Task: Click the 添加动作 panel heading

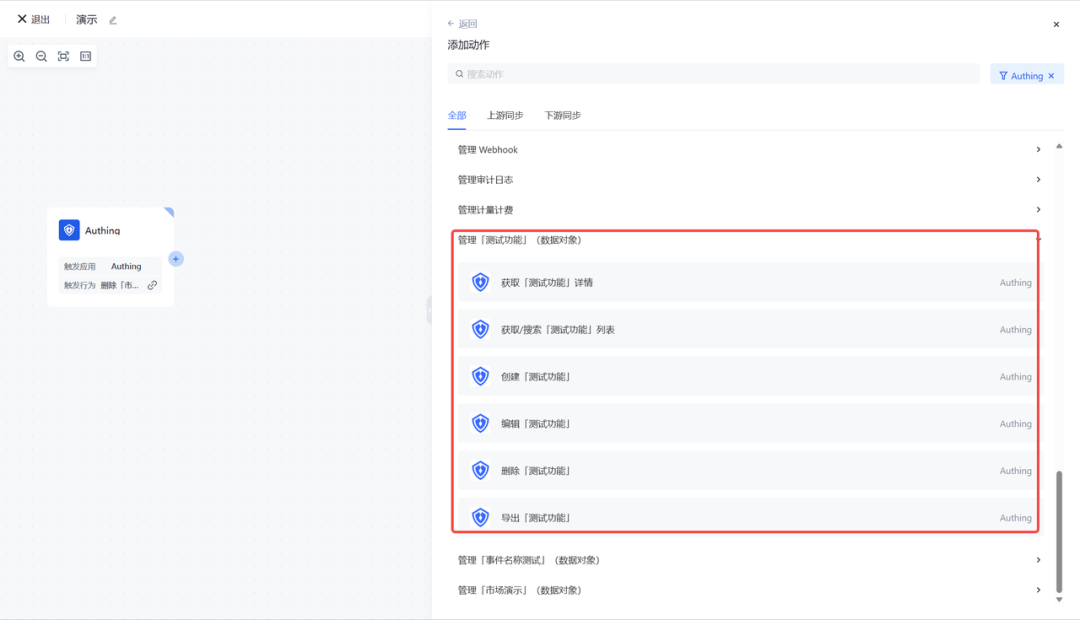Action: 468,45
